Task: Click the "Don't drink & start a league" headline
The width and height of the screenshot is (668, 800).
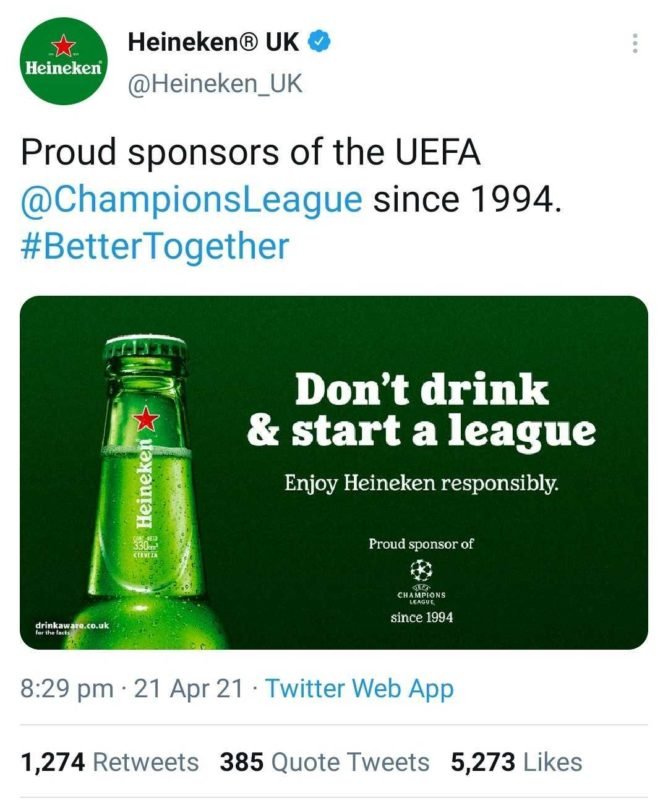Action: (421, 410)
